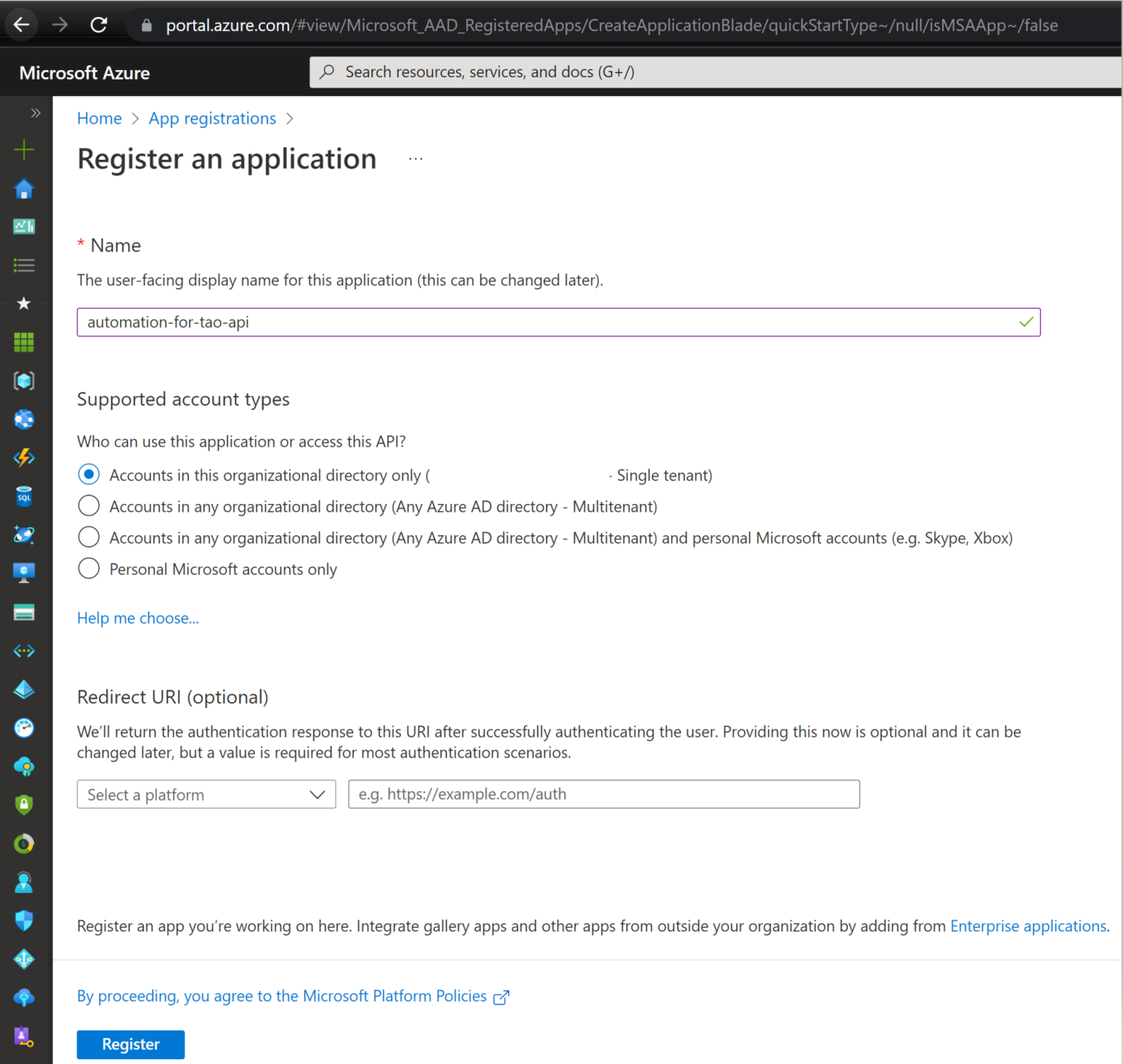Screen dimensions: 1123x1064
Task: Open the 'Select a platform' dropdown
Action: click(x=206, y=794)
